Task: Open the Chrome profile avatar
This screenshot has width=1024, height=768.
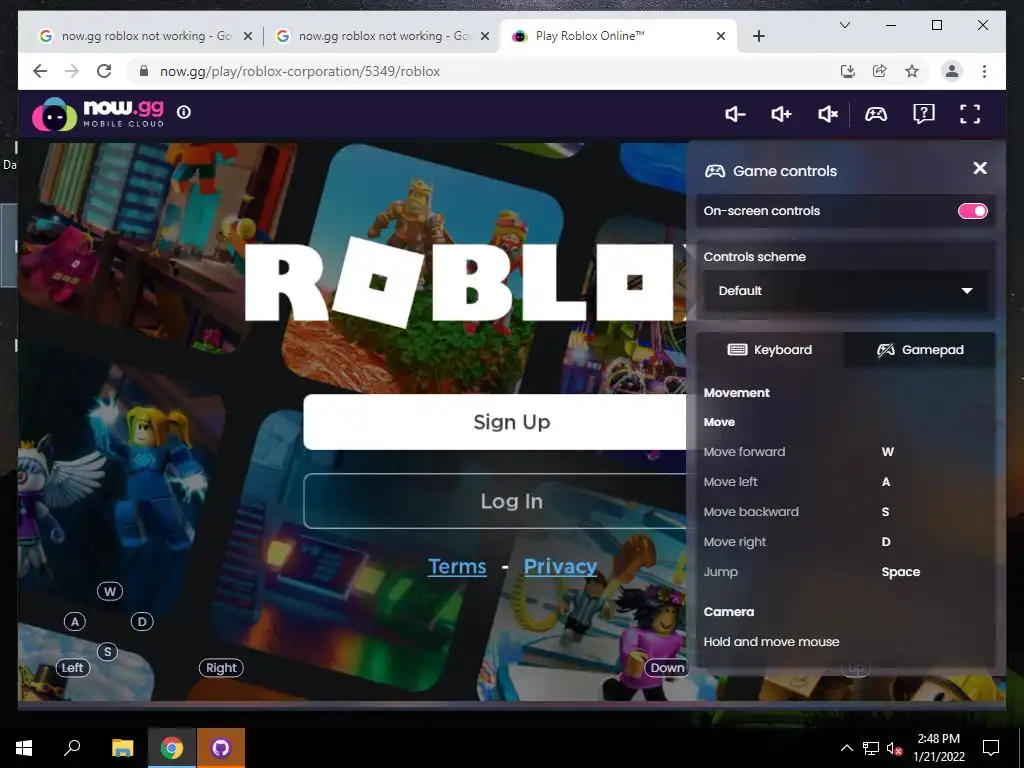Action: 952,71
